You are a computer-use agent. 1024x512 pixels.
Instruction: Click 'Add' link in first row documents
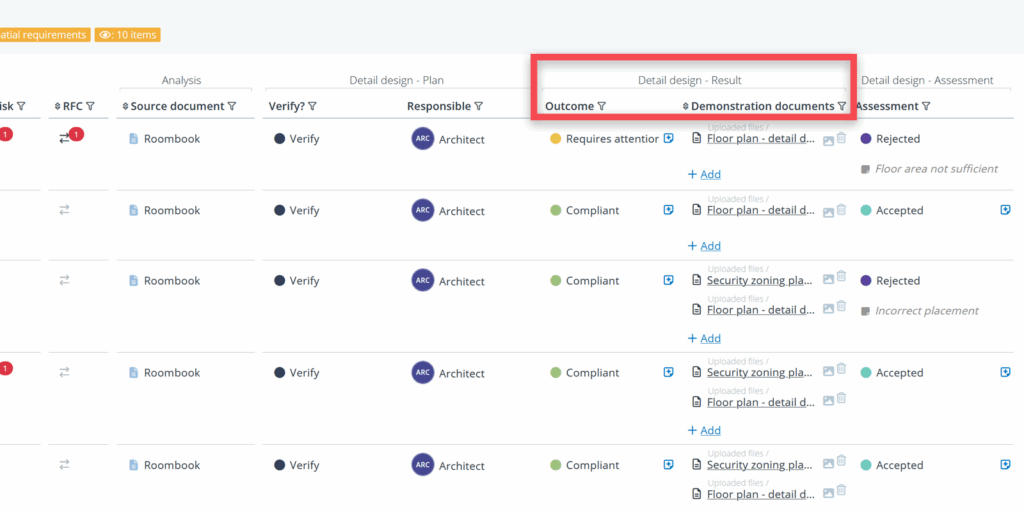point(704,174)
